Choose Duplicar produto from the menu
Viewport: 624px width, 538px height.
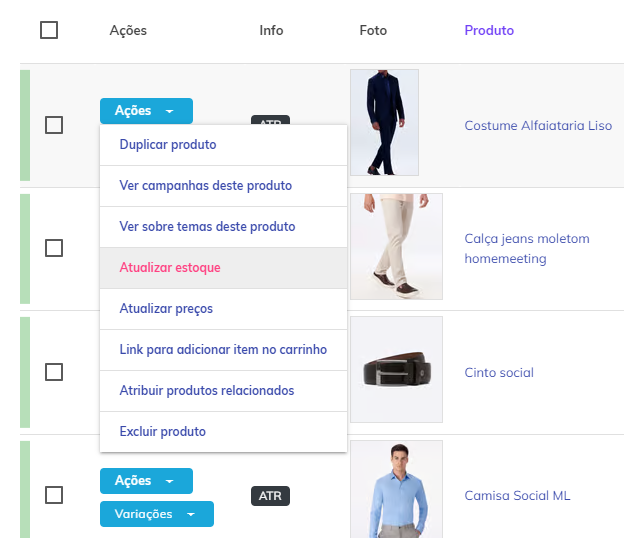[168, 145]
